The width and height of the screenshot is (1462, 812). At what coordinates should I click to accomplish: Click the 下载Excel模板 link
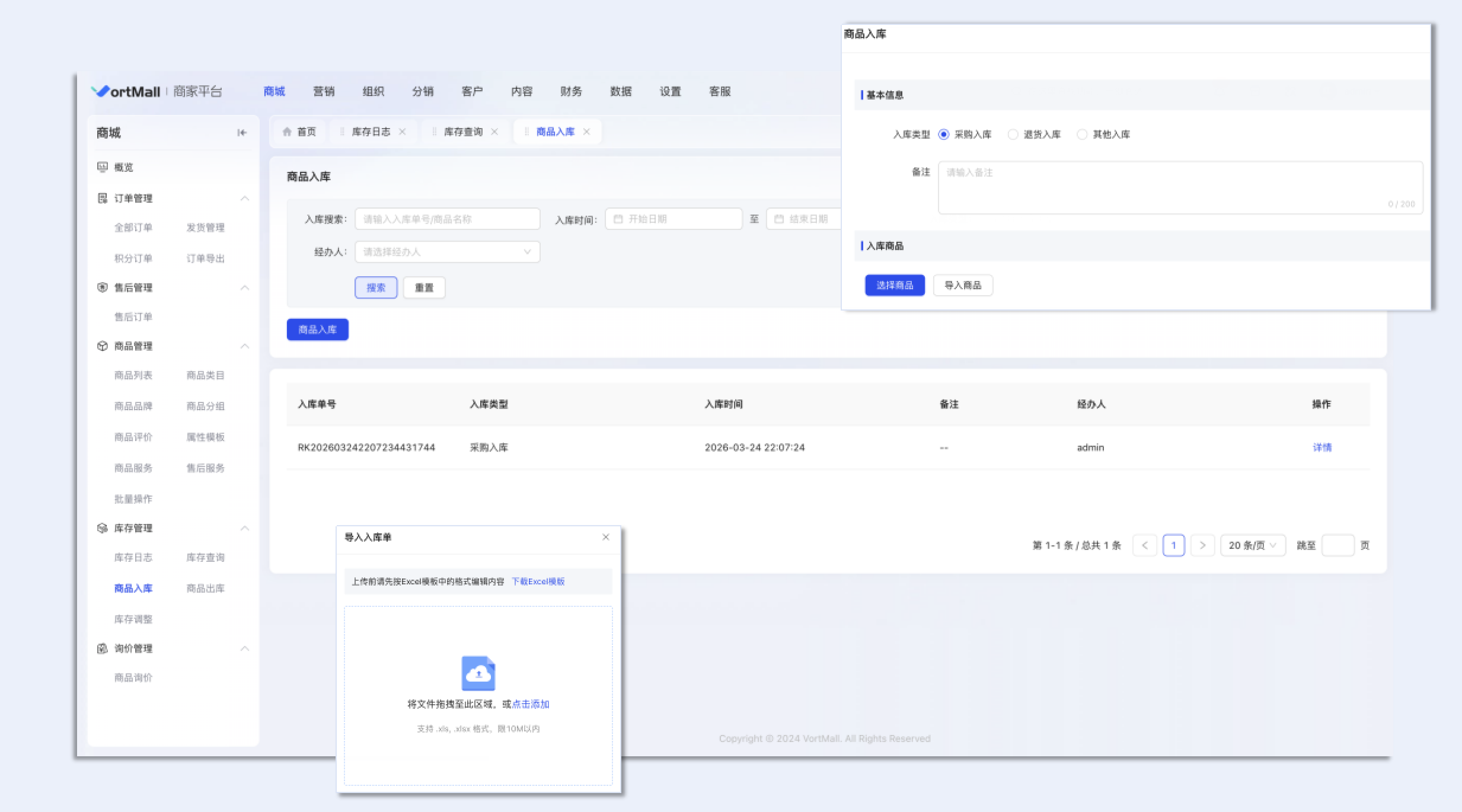pos(538,581)
